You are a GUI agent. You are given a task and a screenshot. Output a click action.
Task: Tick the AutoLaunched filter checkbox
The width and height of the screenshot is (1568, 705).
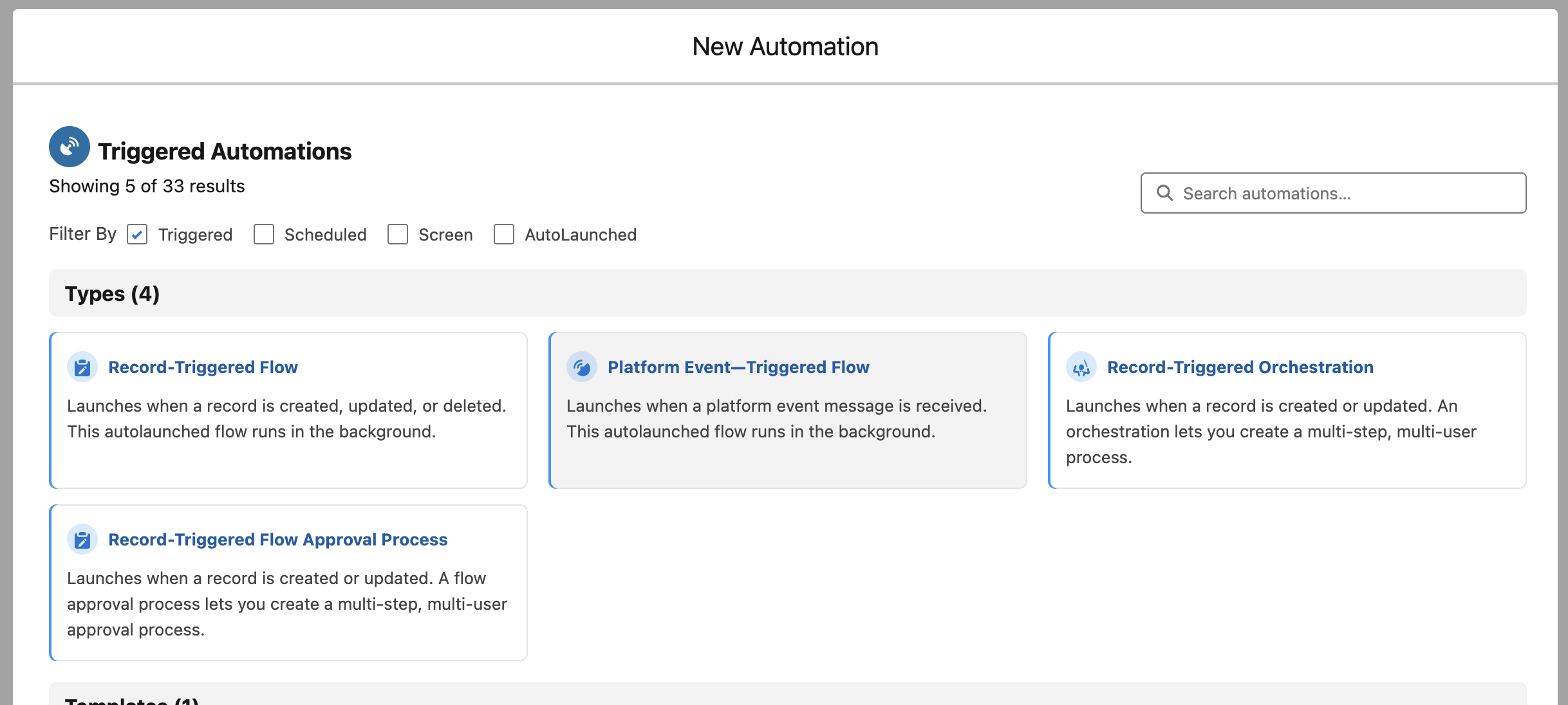504,235
